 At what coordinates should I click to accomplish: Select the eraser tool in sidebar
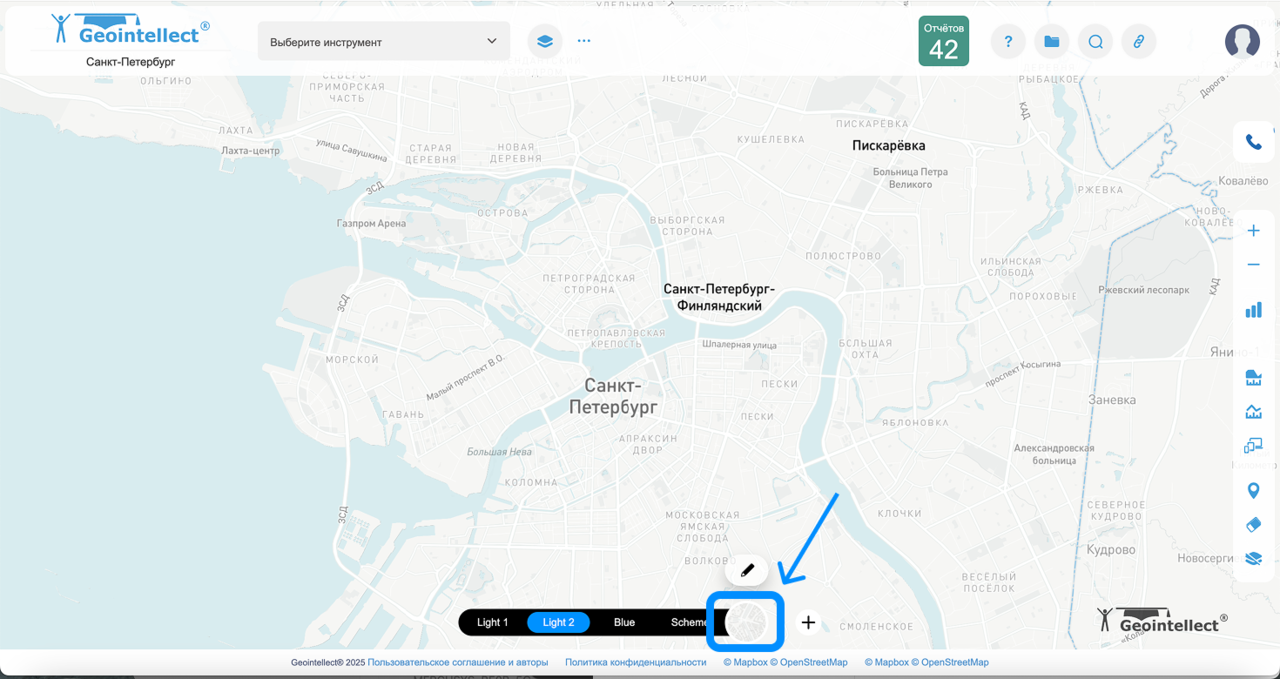point(1253,525)
